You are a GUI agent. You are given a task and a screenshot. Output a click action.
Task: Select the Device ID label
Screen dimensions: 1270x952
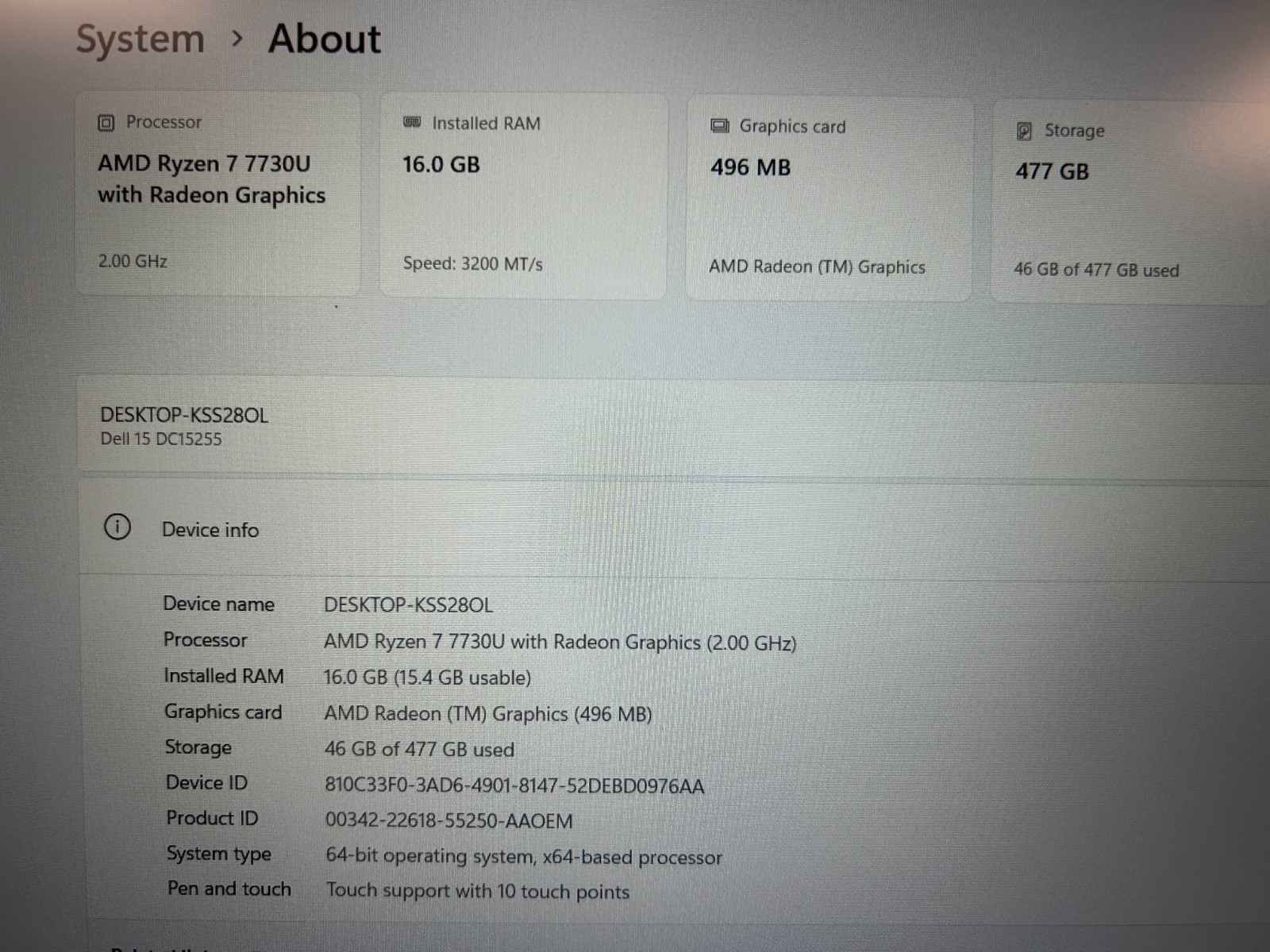click(207, 783)
